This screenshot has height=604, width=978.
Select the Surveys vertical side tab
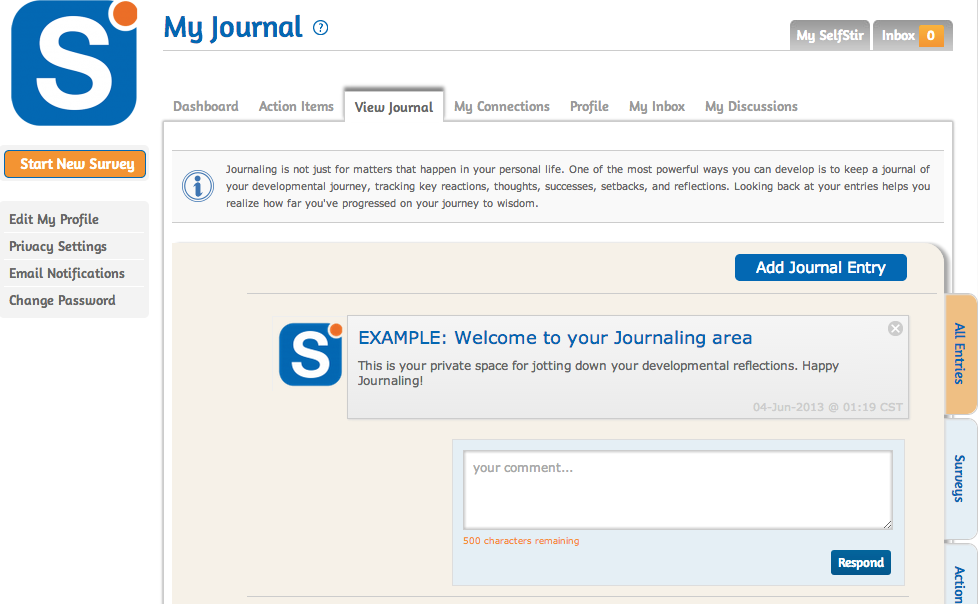[960, 478]
